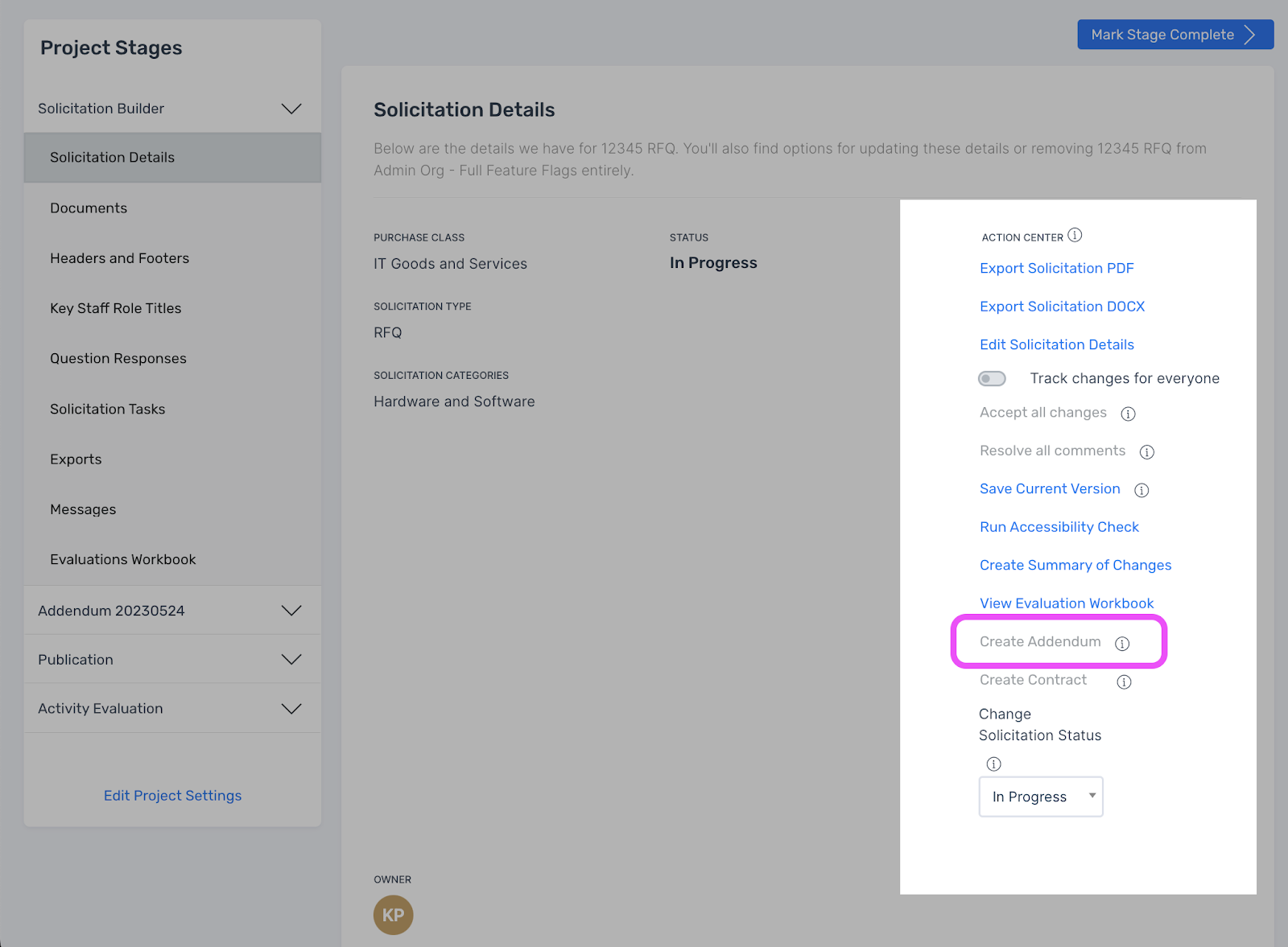Open Documents in the sidebar
Image resolution: width=1288 pixels, height=947 pixels.
[172, 208]
